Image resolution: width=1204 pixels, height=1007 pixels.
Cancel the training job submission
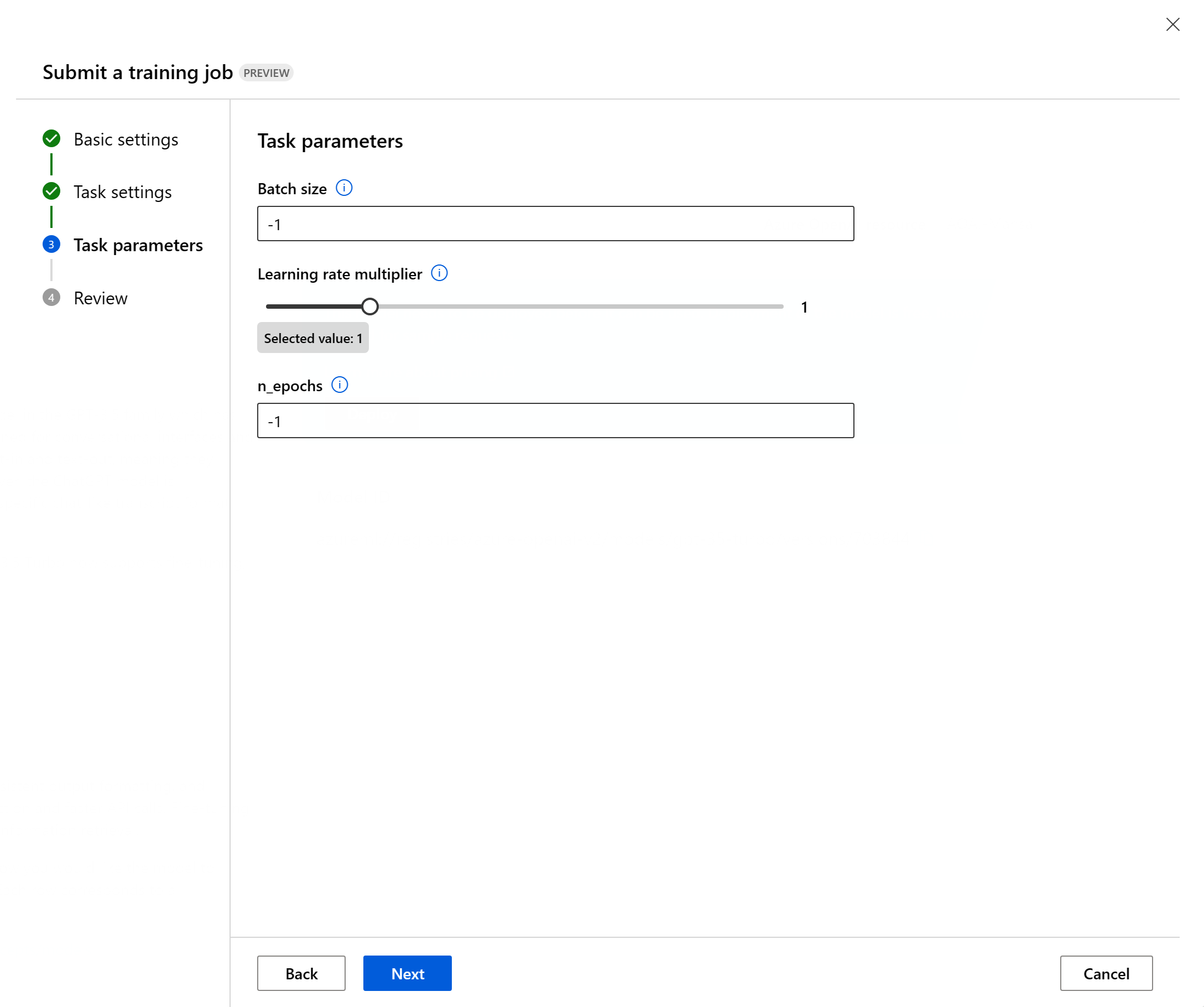point(1106,973)
